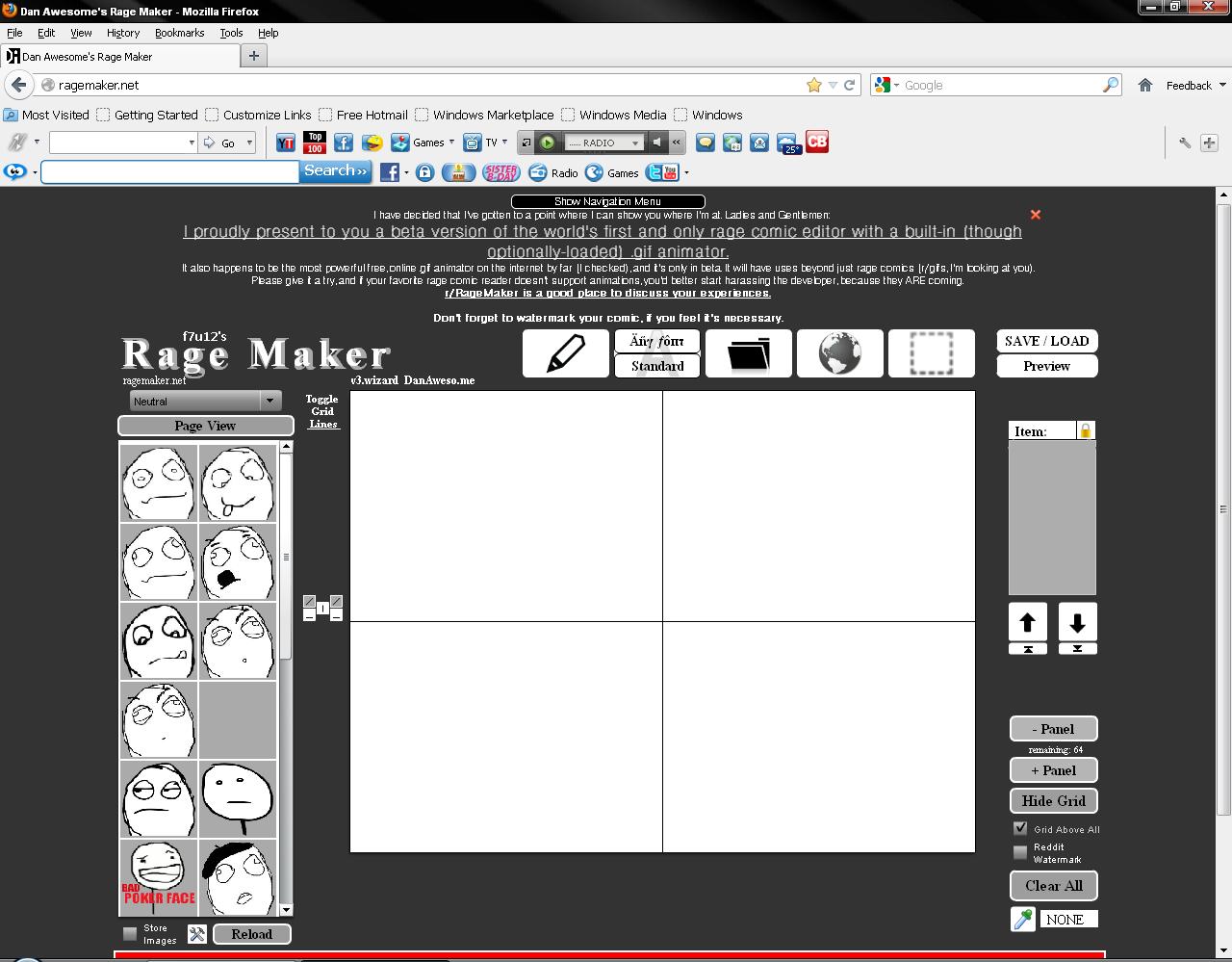Enable the Reddit Watermark checkbox
This screenshot has width=1232, height=962.
tap(1020, 851)
